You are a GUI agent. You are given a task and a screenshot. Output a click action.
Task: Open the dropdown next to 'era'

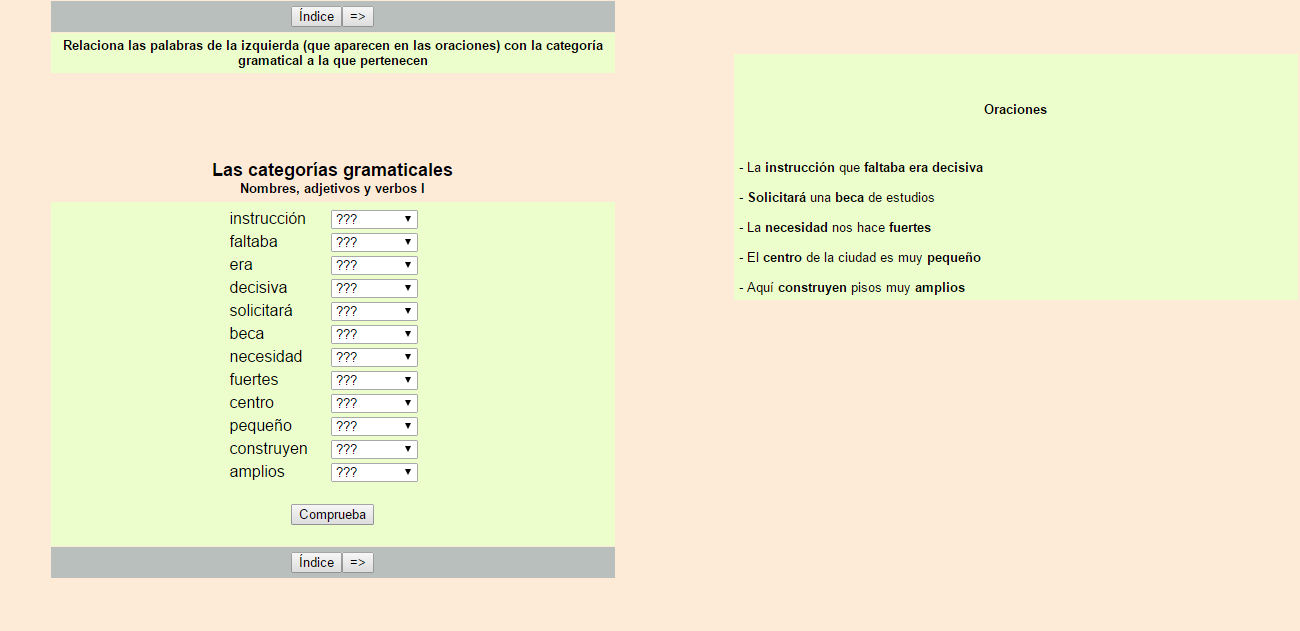click(x=374, y=265)
